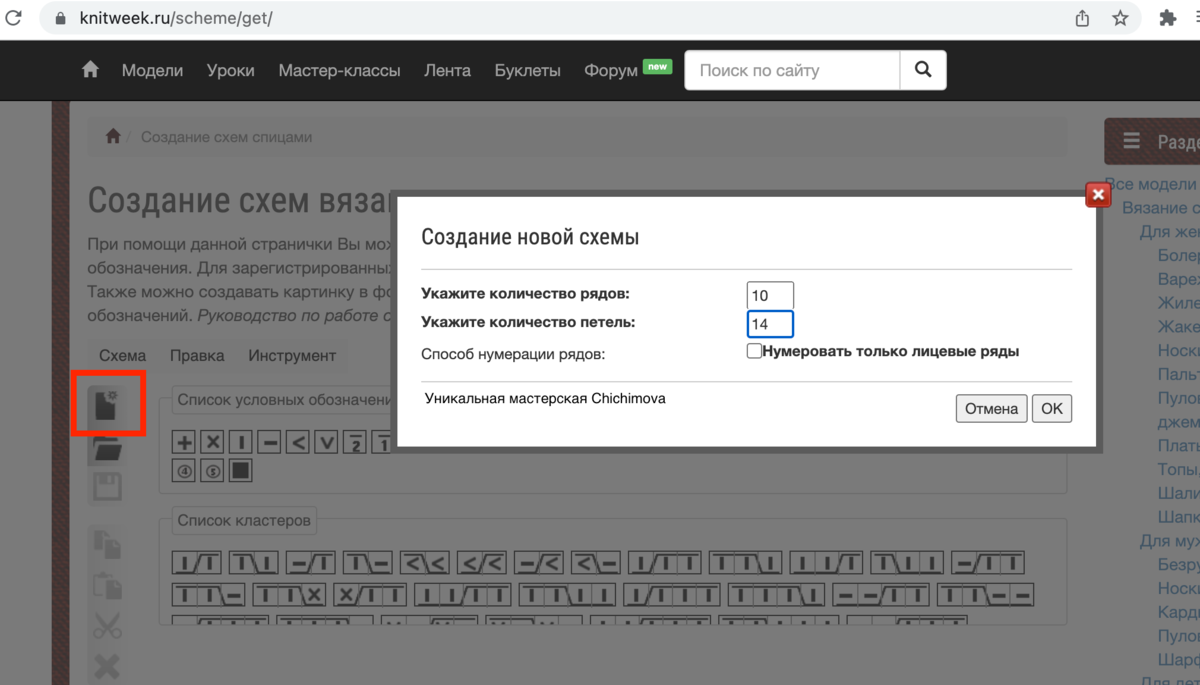Bookmark the page with the star icon
Image resolution: width=1200 pixels, height=685 pixels.
(x=1120, y=18)
